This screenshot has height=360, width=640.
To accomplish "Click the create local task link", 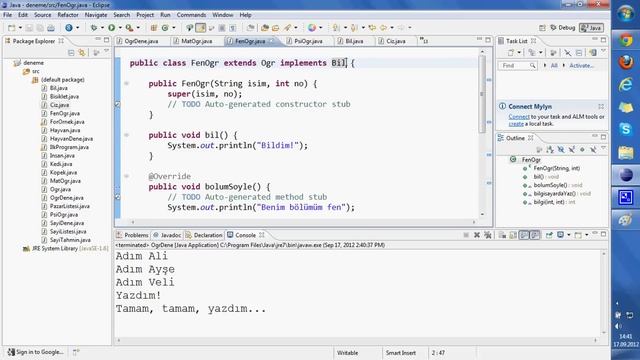I will (516, 124).
